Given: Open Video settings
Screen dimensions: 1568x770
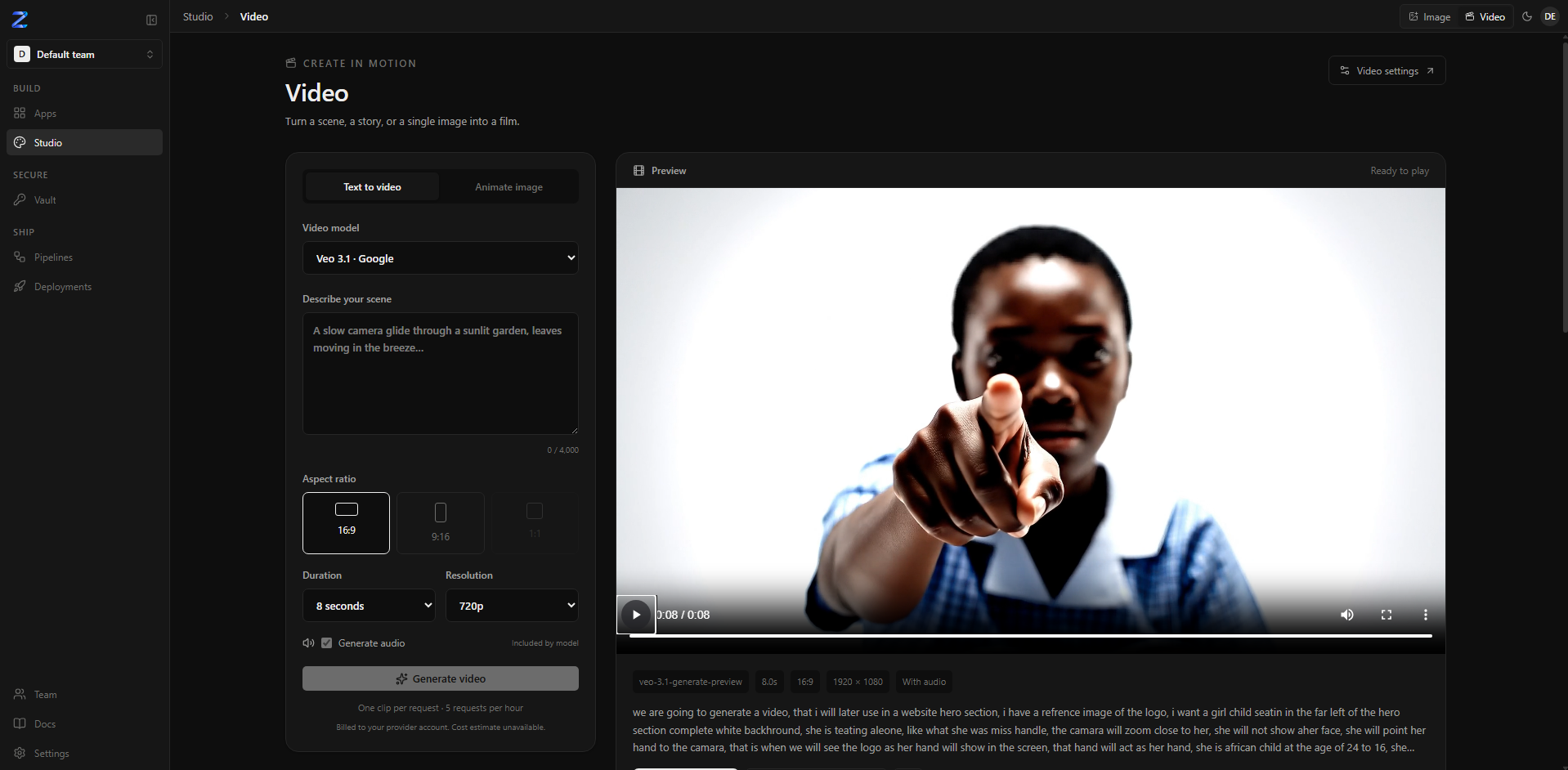Looking at the screenshot, I should click(1387, 70).
